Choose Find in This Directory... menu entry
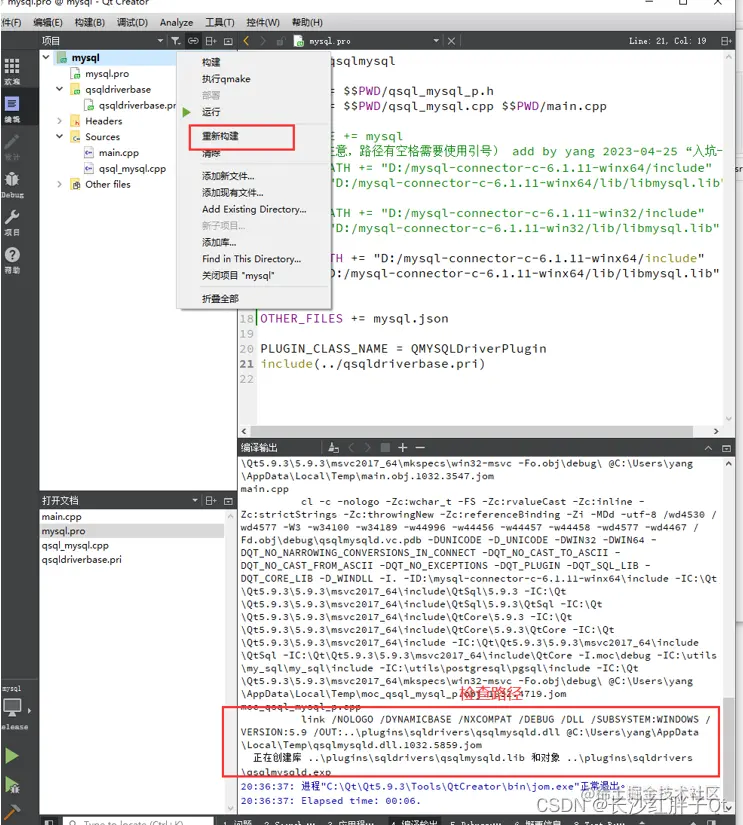743x825 pixels. coord(254,259)
